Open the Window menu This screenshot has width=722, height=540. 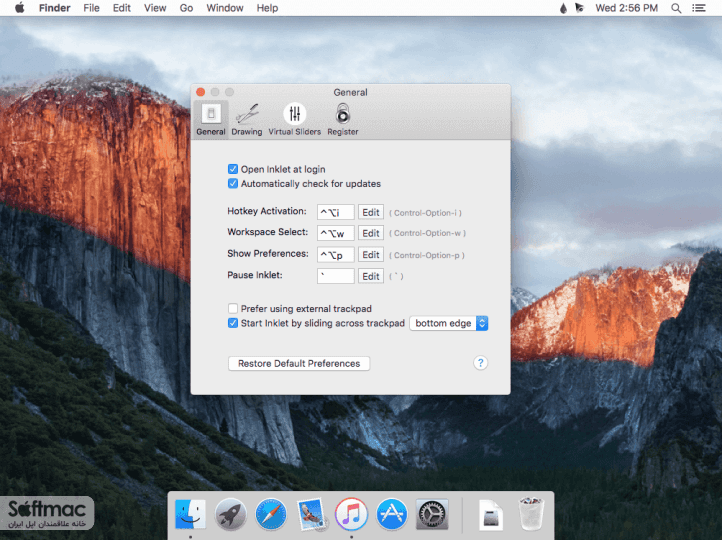225,8
